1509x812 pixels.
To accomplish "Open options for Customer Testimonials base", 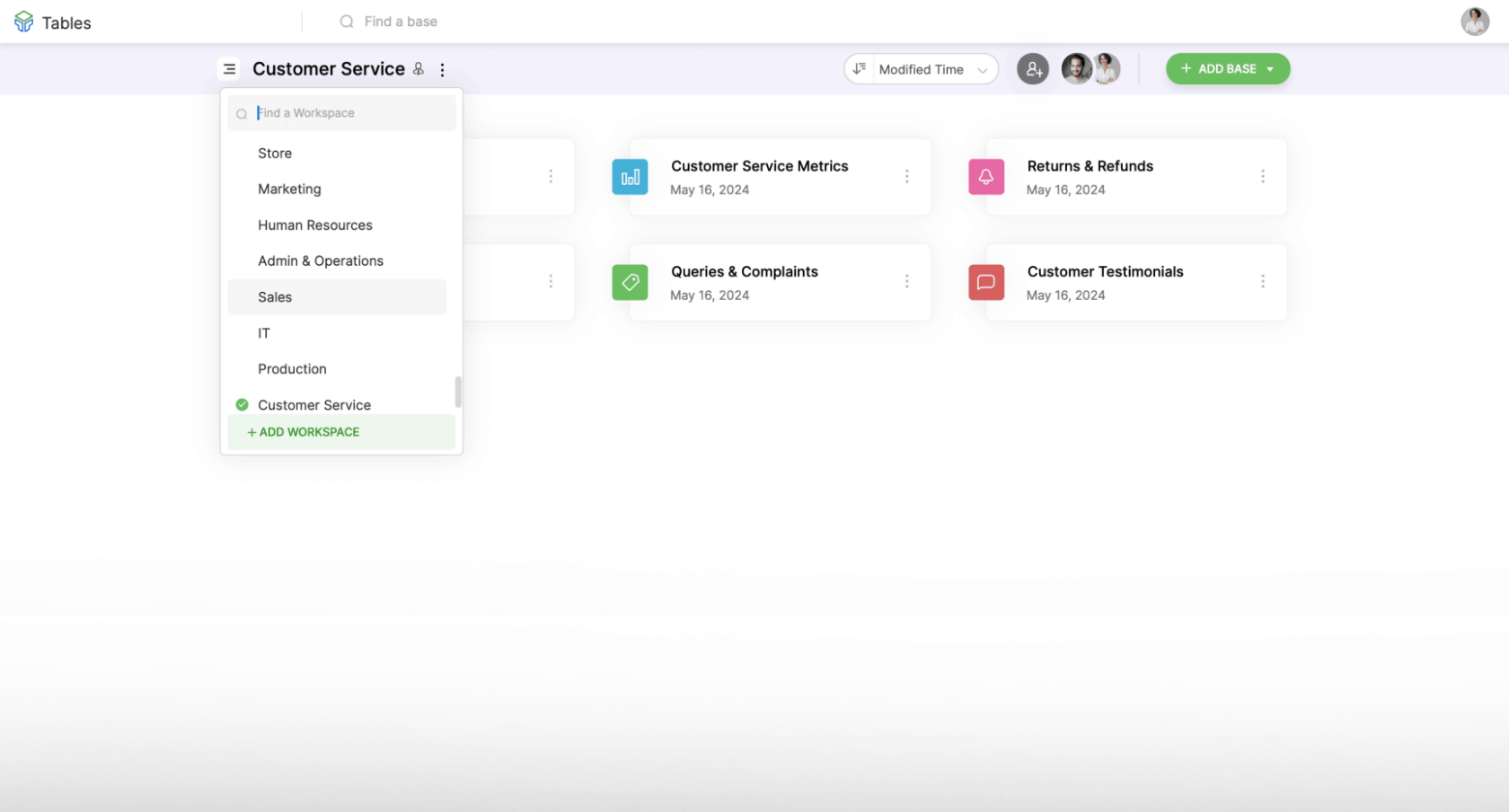I will 1262,282.
